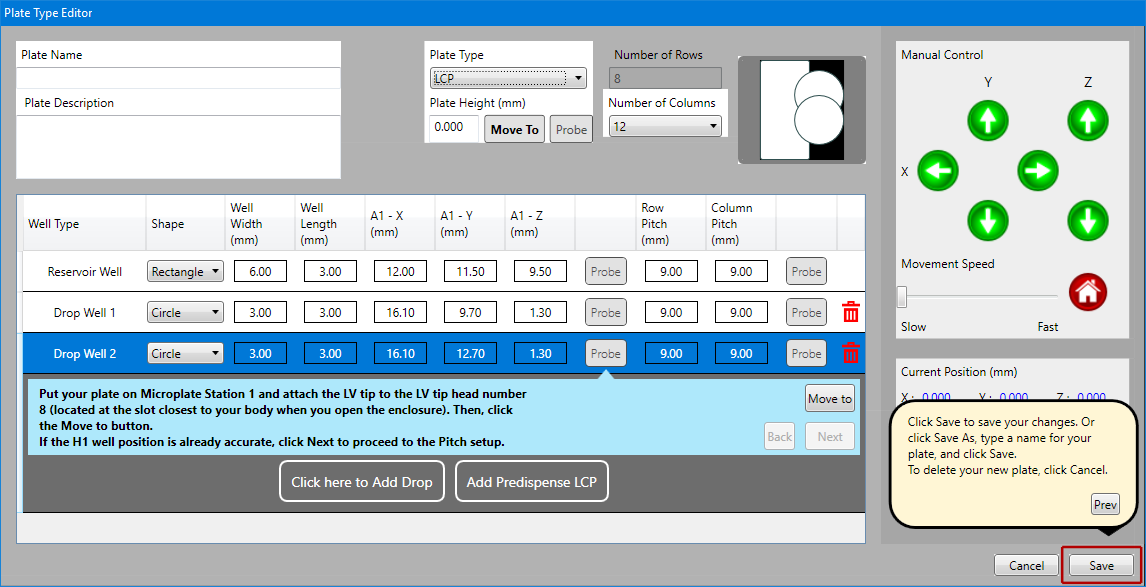Click Prev in the help tooltip
This screenshot has width=1146, height=587.
(x=1105, y=505)
